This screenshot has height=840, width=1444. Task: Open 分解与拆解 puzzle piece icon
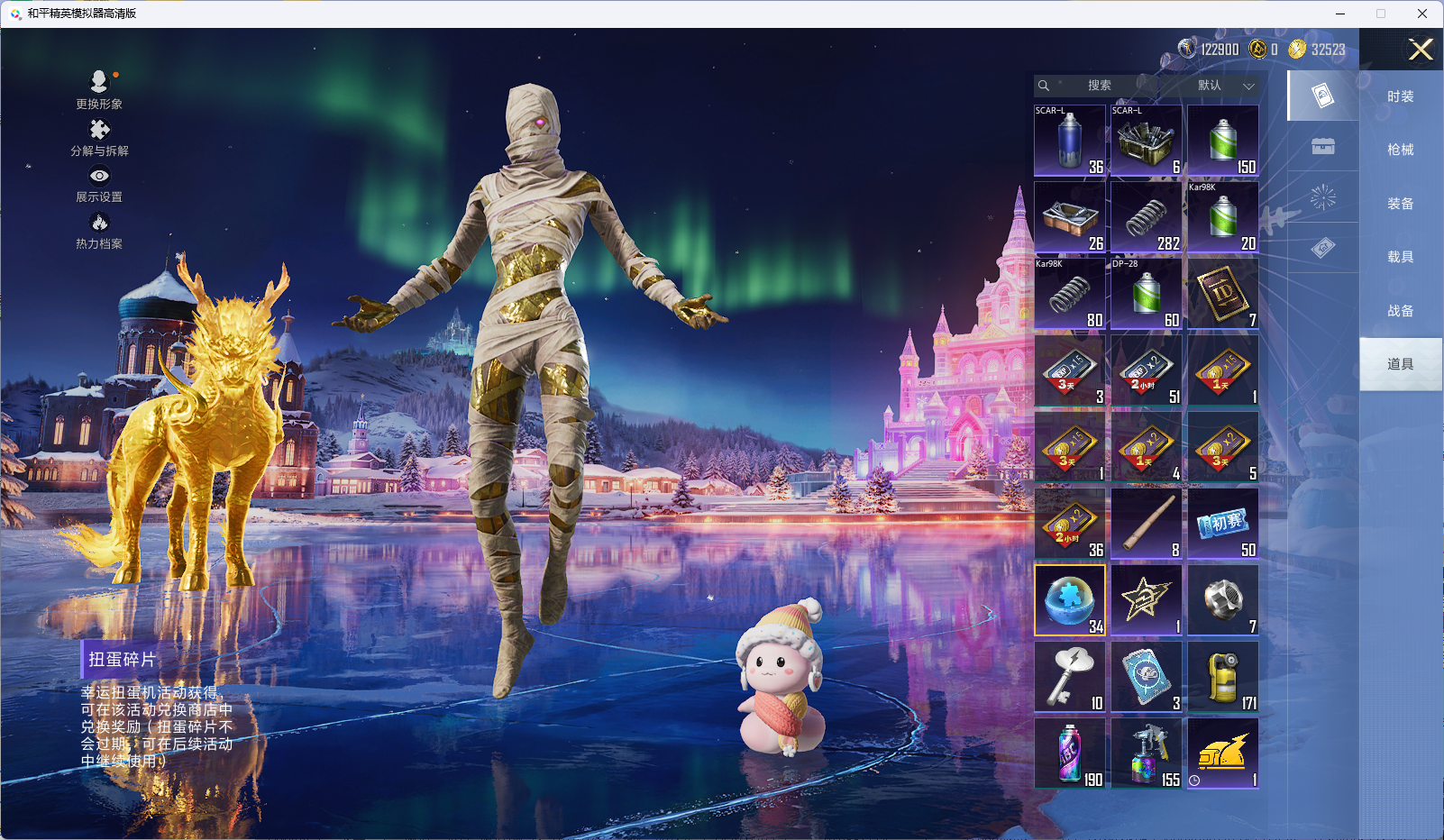(99, 131)
